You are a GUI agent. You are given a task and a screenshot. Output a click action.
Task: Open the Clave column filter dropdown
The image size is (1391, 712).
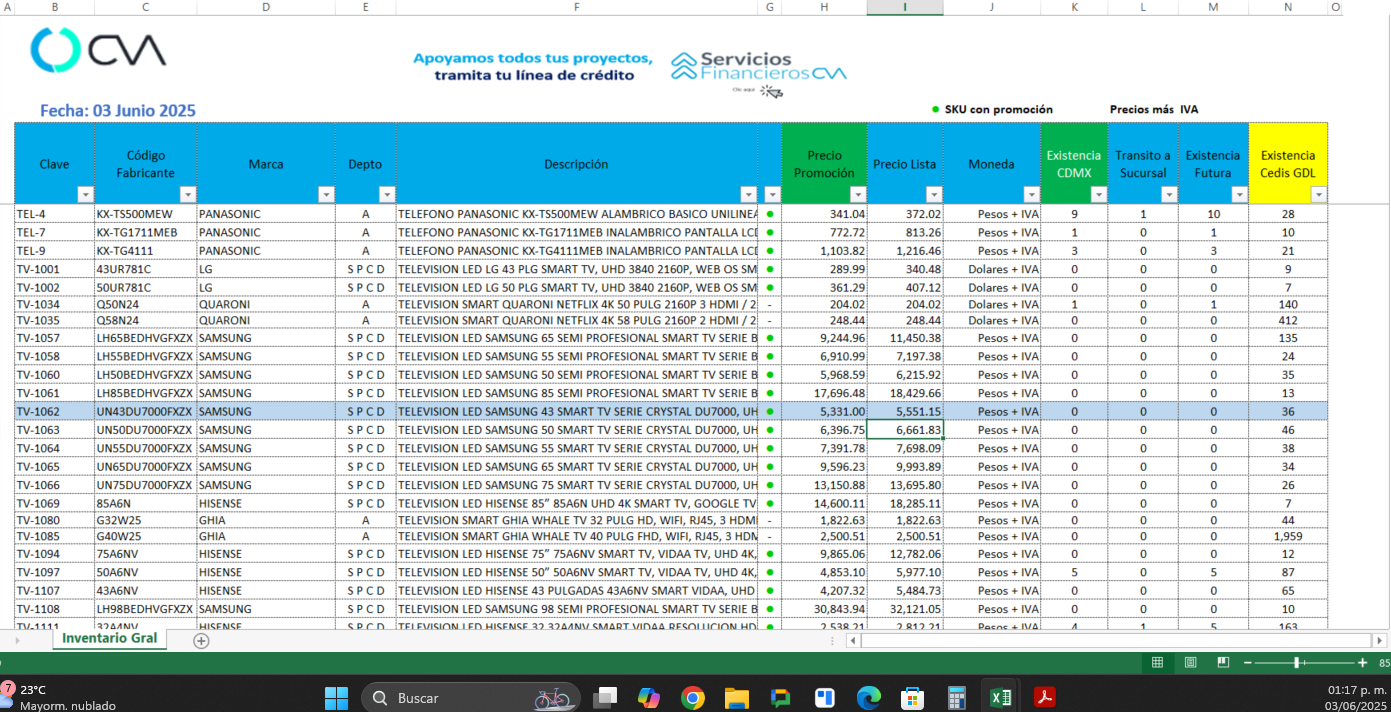(85, 194)
